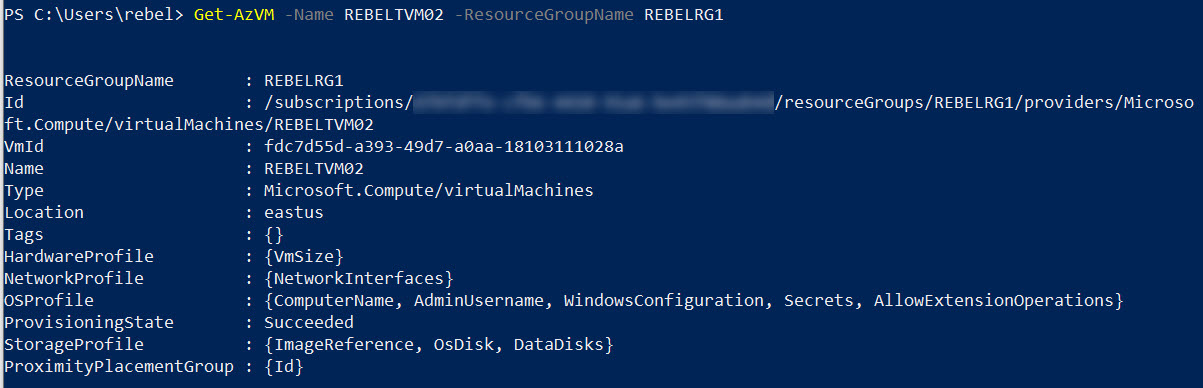Click the HardwareProfile {VmSize} value
The height and width of the screenshot is (388, 1203).
304,256
